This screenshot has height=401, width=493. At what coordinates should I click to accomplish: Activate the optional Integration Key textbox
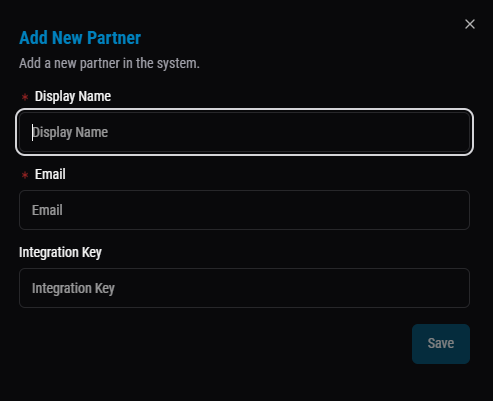tap(244, 288)
